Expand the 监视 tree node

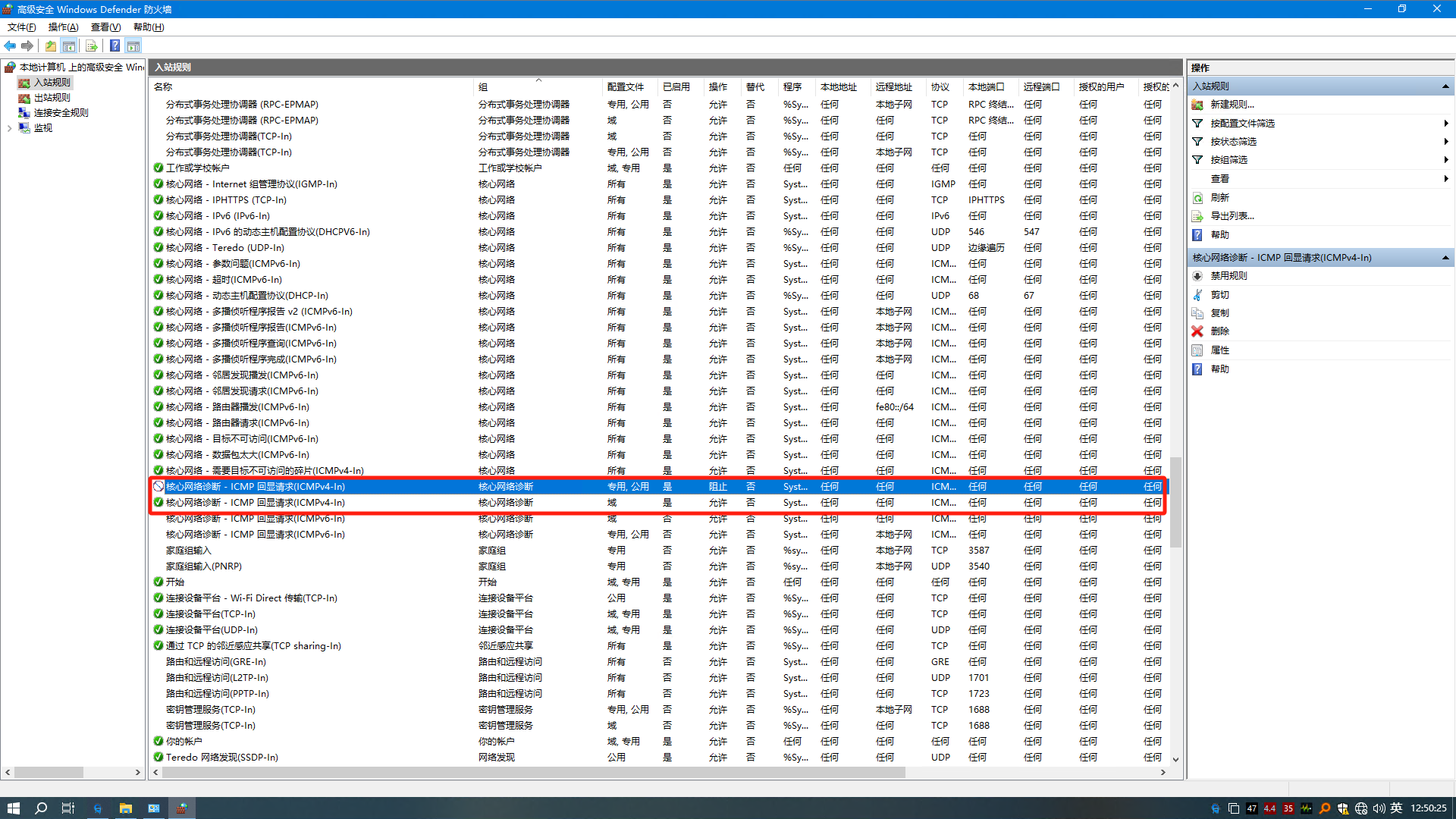point(9,128)
